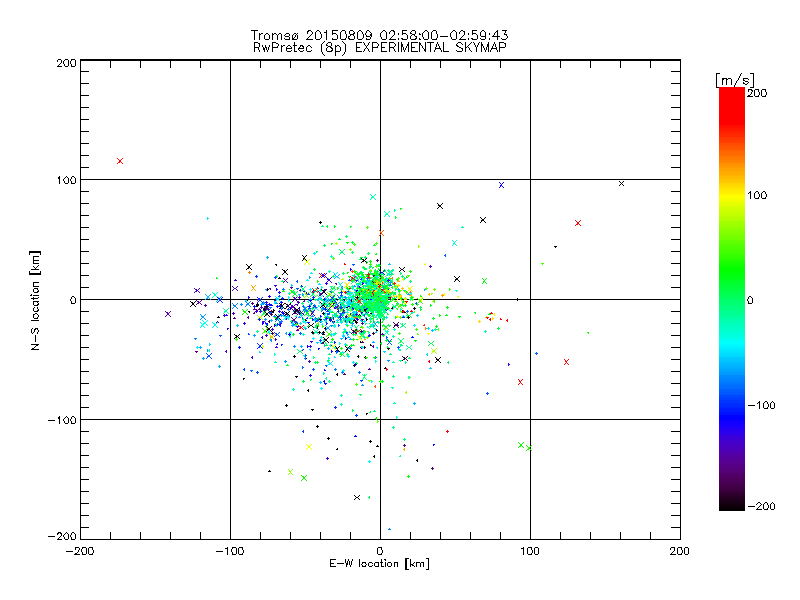Click the colorbar '200' tick label at top
Viewport: 800px width, 600px height.
click(x=757, y=93)
